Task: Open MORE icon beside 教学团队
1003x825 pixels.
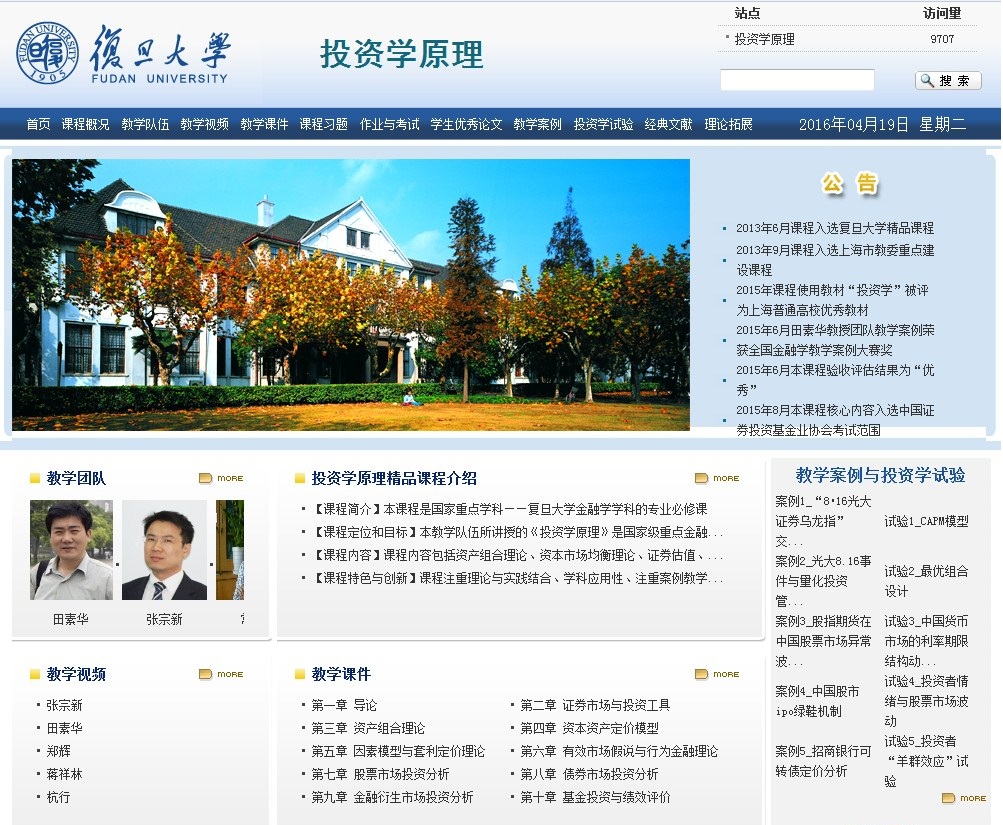Action: click(x=221, y=478)
